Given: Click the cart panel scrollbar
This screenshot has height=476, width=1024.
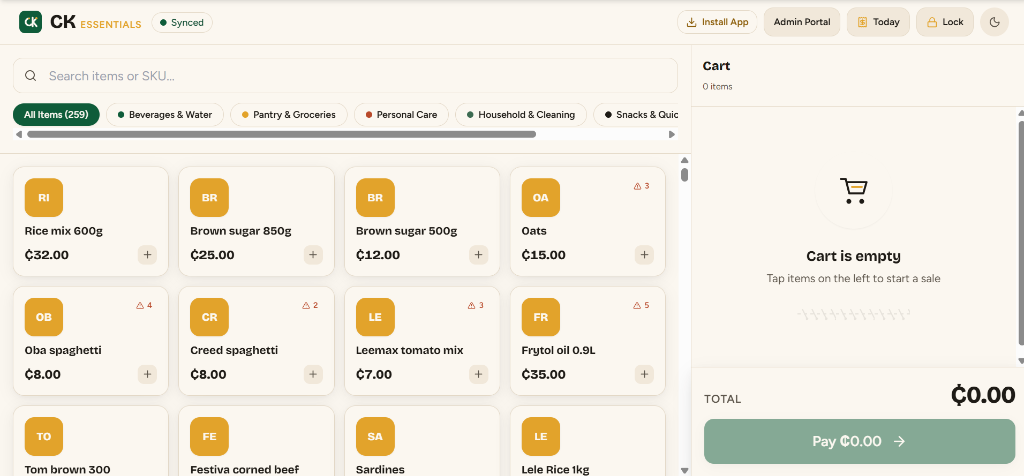Looking at the screenshot, I should tap(1021, 232).
